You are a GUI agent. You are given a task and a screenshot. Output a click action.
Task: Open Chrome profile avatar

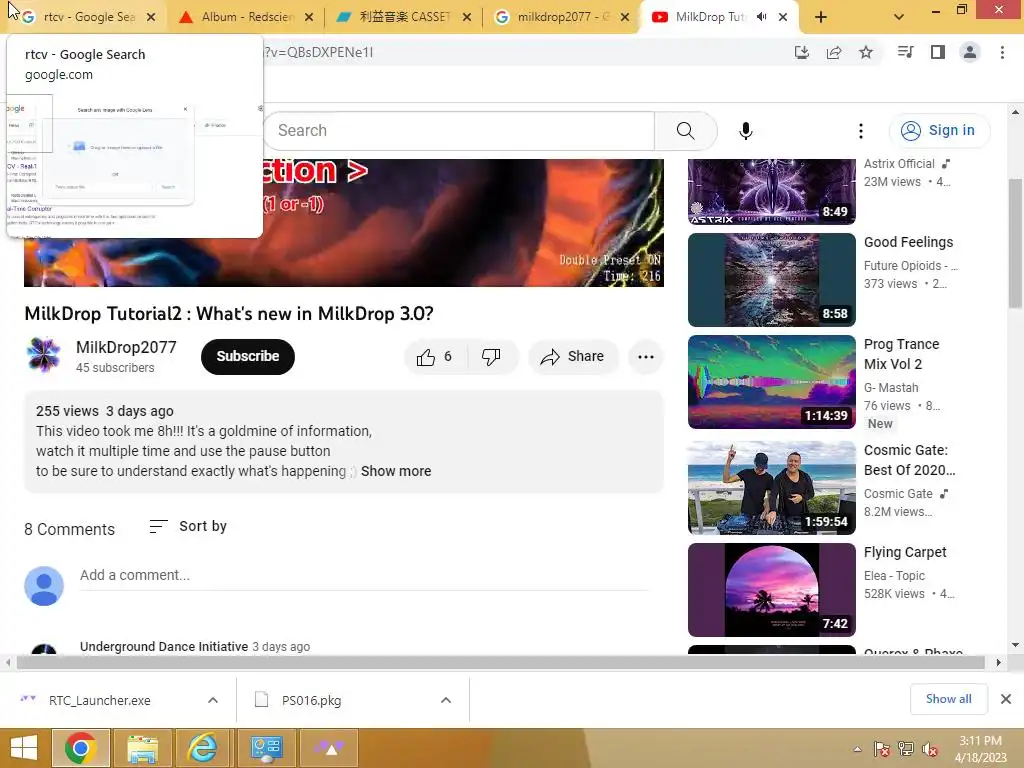pos(970,52)
